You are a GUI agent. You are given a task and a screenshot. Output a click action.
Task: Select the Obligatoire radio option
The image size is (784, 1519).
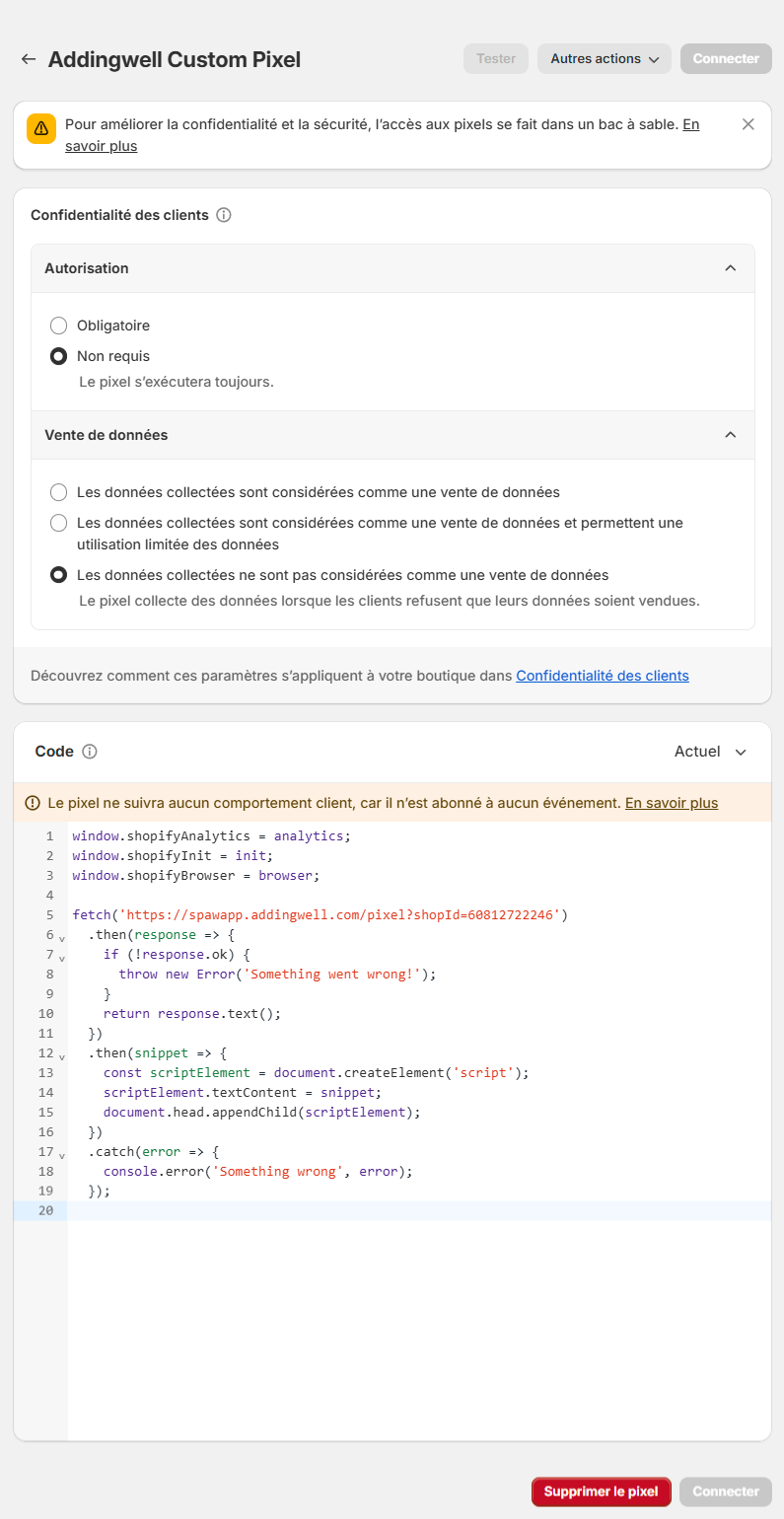[58, 325]
